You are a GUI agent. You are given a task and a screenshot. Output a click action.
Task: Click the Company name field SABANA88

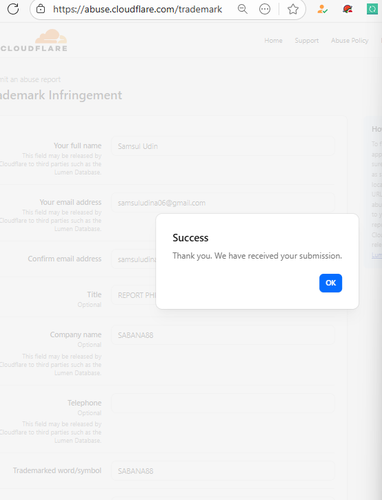(x=223, y=335)
